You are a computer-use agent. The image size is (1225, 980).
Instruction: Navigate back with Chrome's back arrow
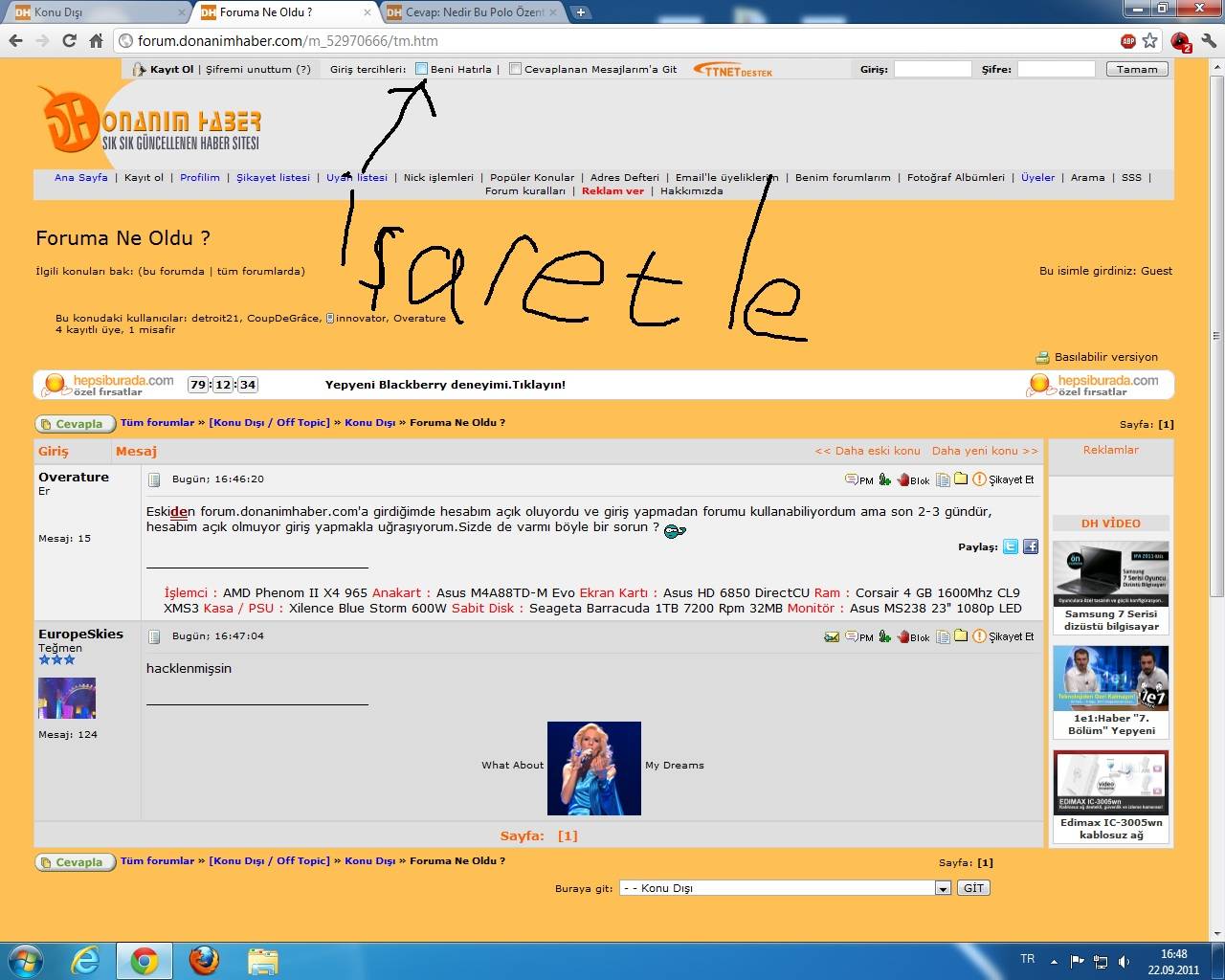tap(15, 41)
